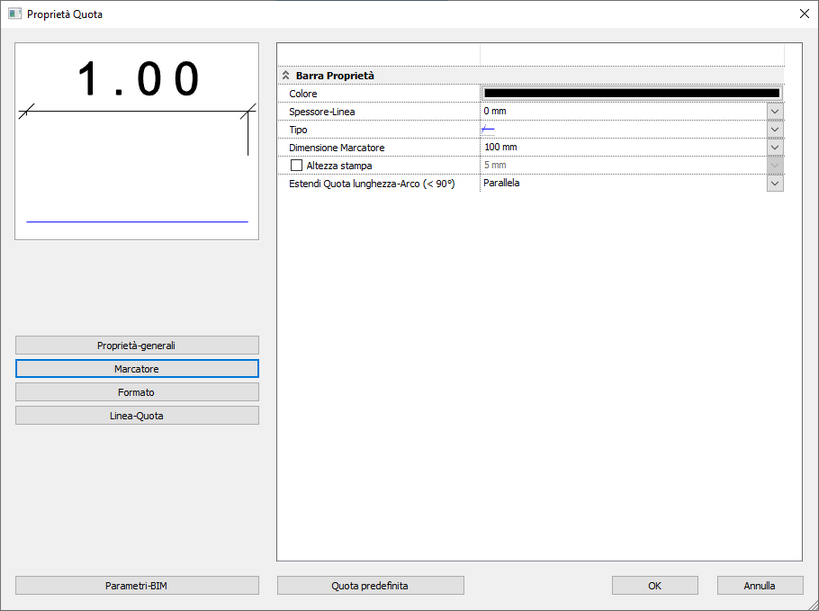819x611 pixels.
Task: Click the Parametri-BIM button
Action: (x=137, y=585)
